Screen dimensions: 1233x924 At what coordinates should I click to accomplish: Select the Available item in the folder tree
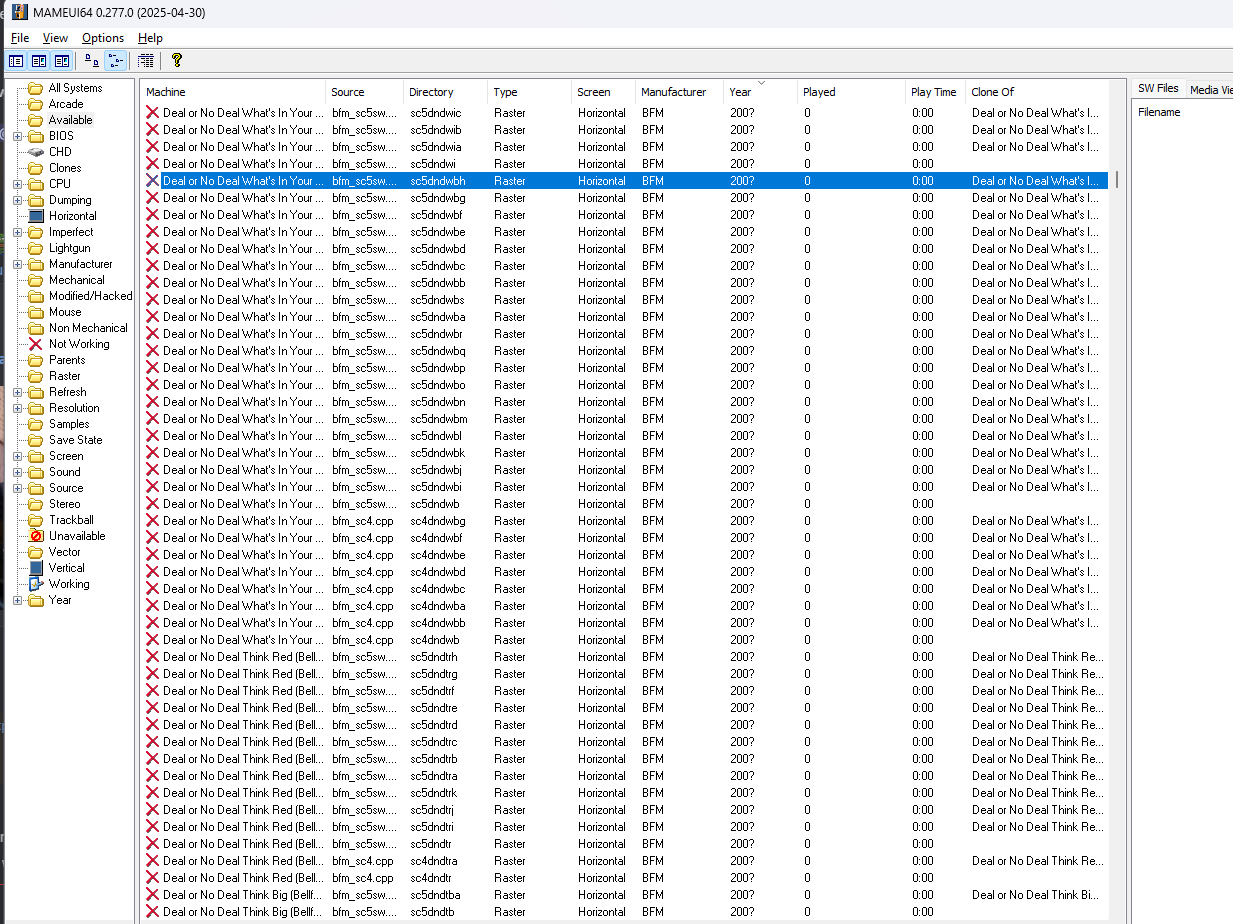click(70, 120)
